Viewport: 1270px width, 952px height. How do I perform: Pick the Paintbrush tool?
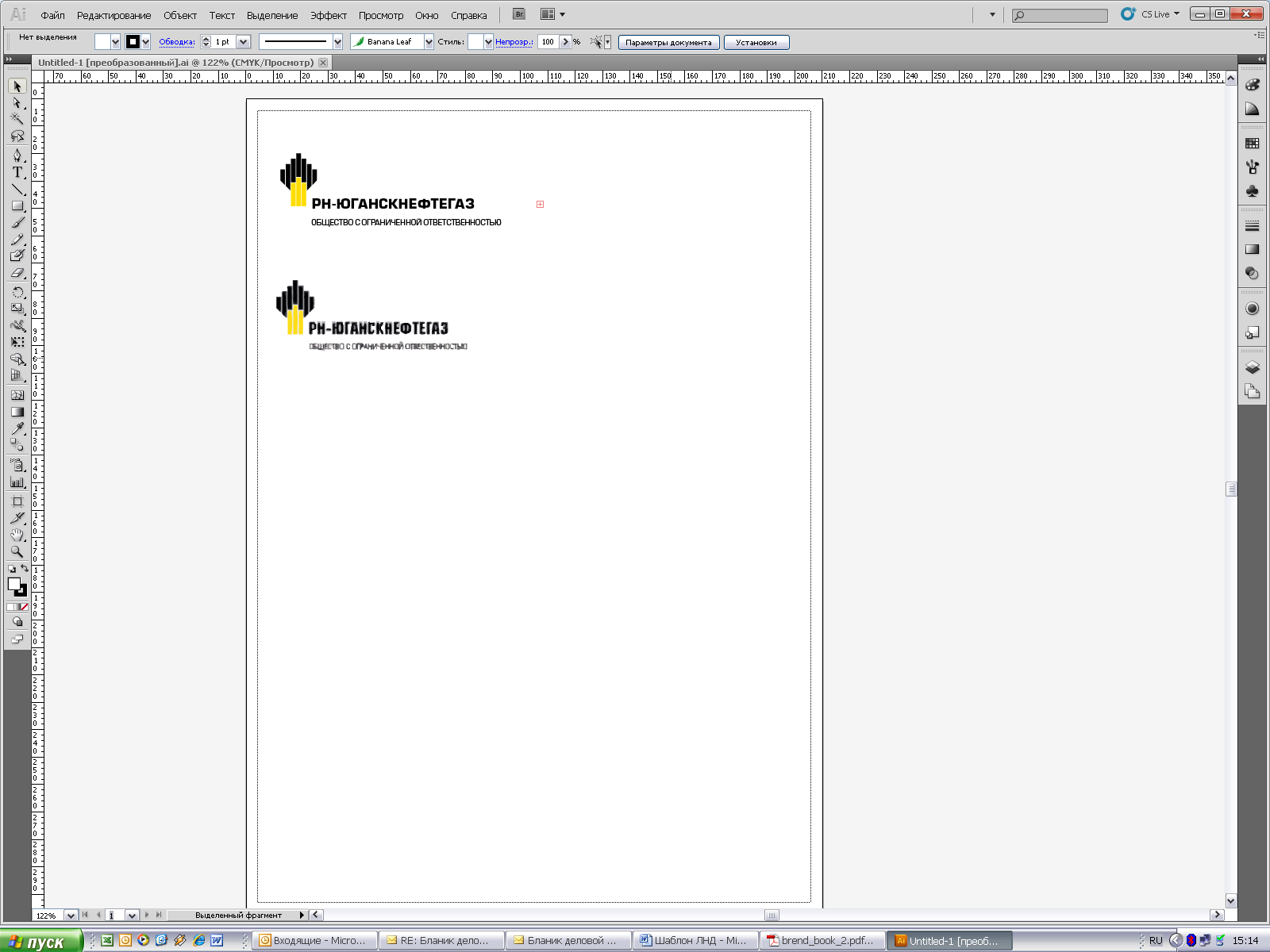click(x=17, y=223)
